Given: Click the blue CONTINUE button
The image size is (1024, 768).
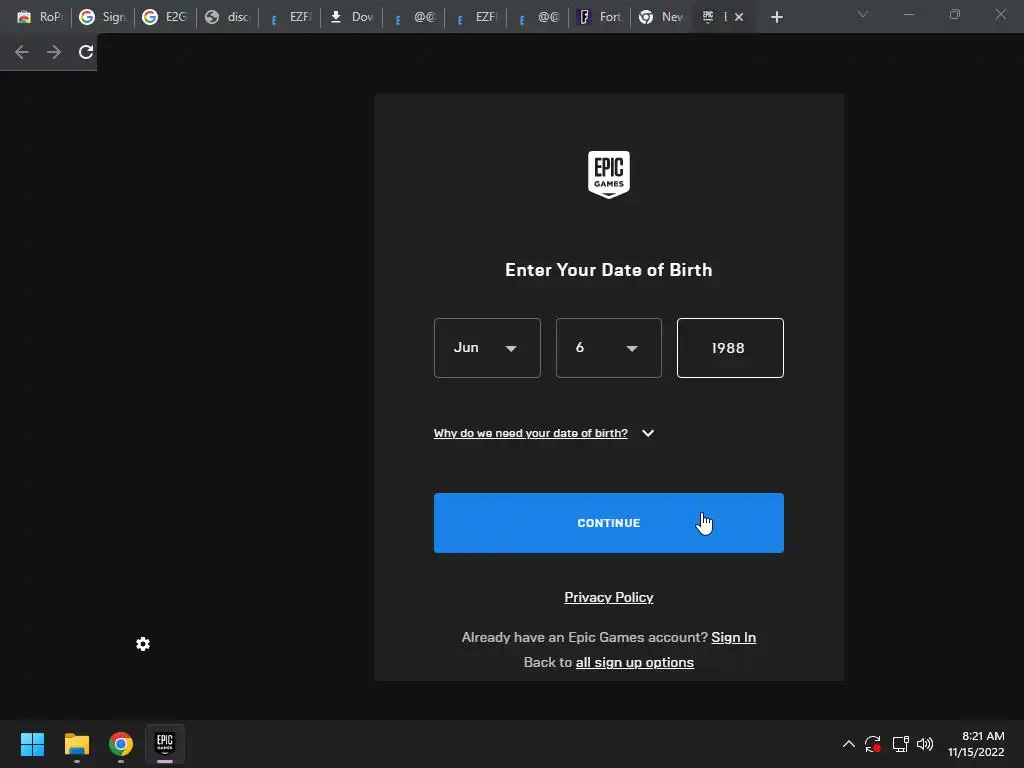Looking at the screenshot, I should [x=609, y=523].
